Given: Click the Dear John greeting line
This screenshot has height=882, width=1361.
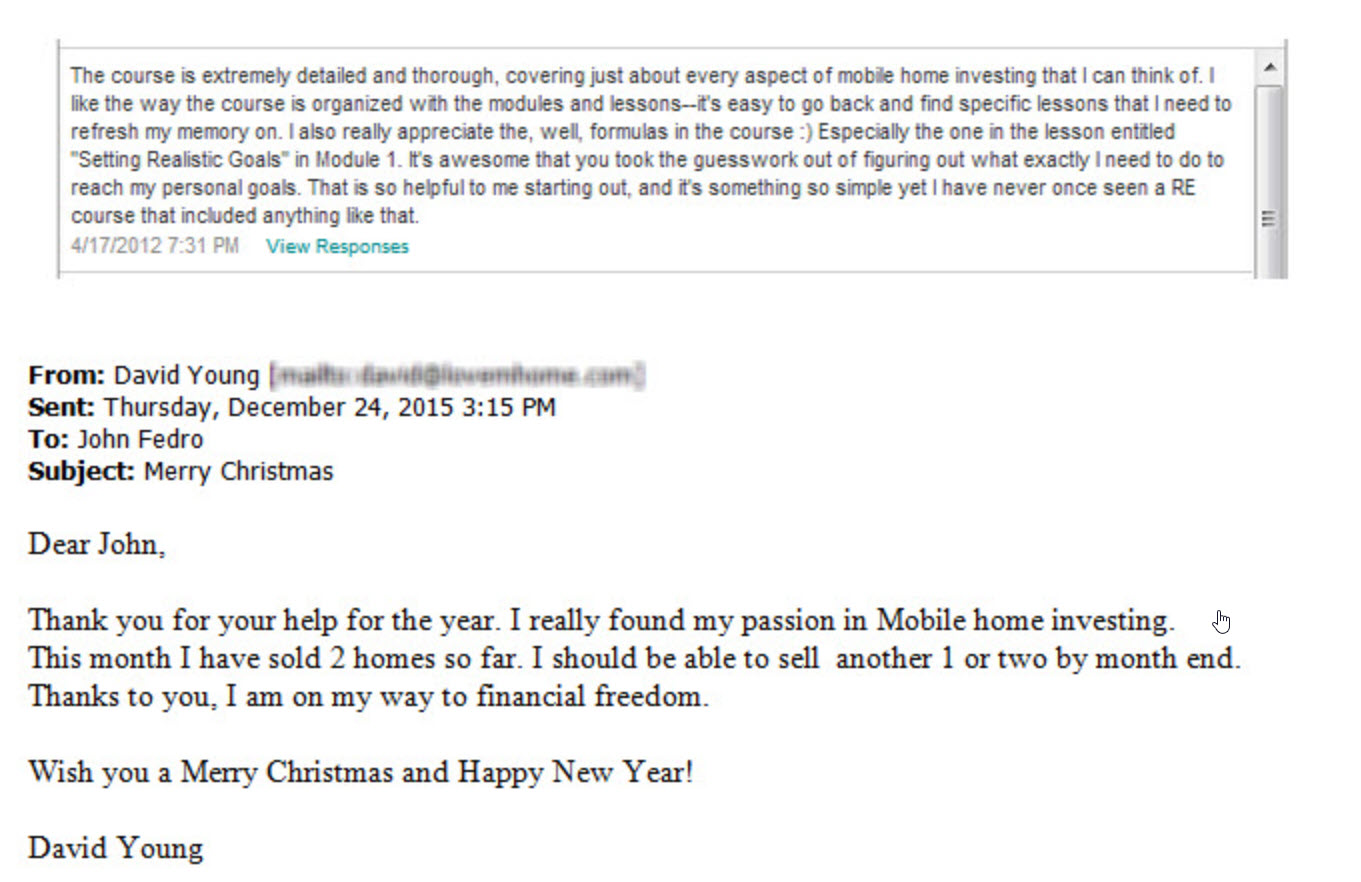Looking at the screenshot, I should point(97,545).
